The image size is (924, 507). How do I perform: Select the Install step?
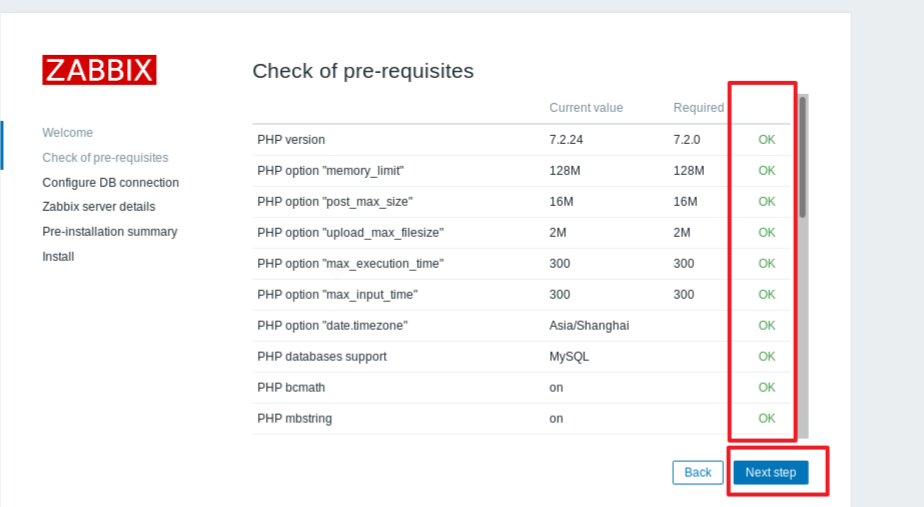coord(58,256)
